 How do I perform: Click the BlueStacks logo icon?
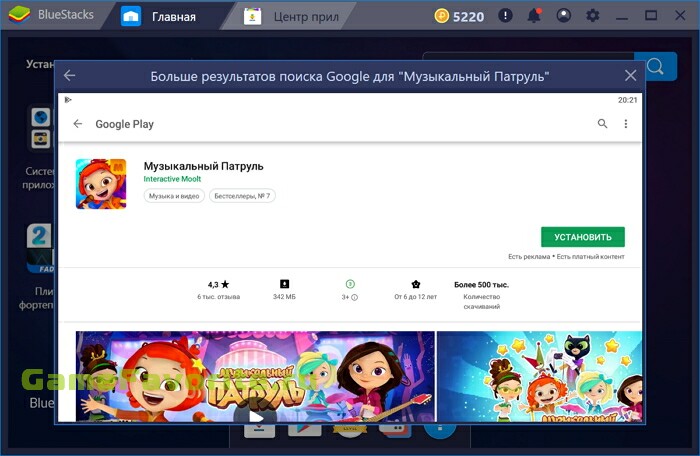pos(19,15)
